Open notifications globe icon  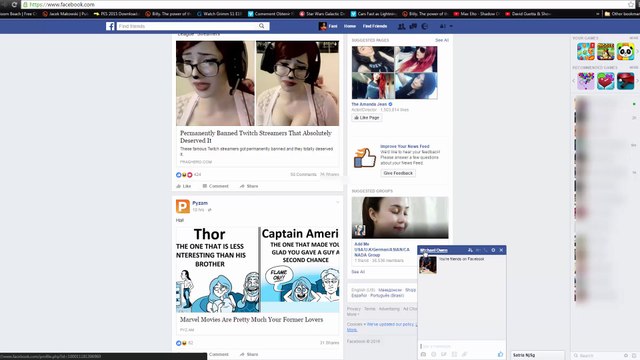424,26
